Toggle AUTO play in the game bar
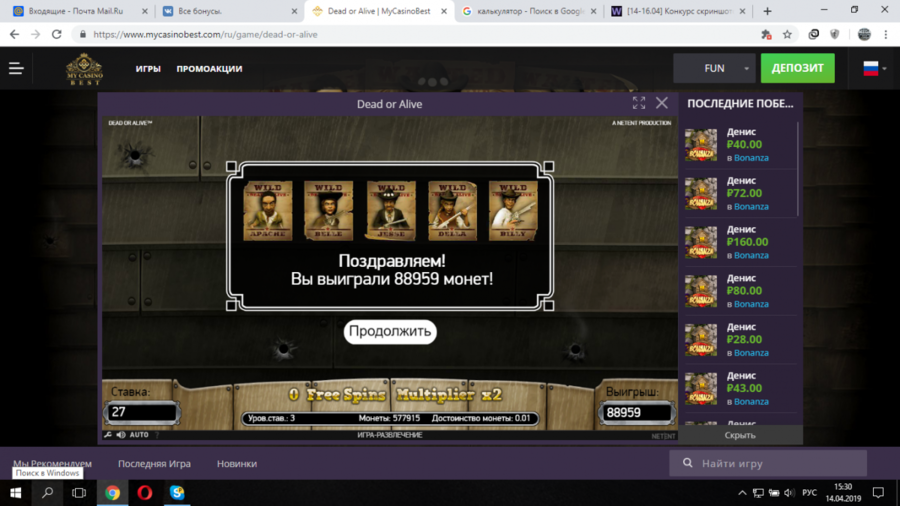 click(x=139, y=435)
